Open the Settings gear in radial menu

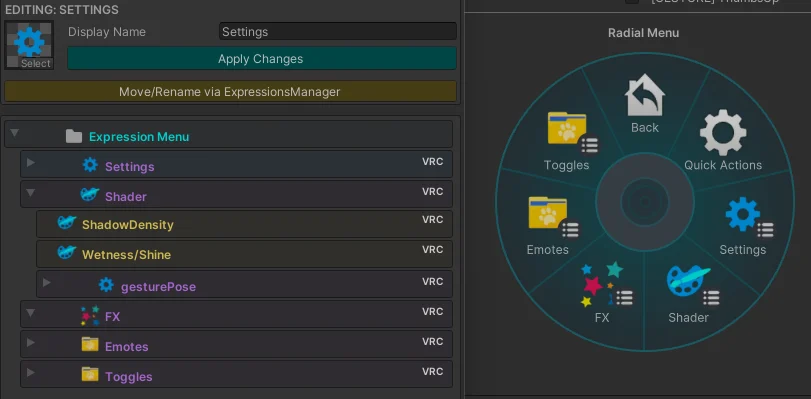[742, 214]
